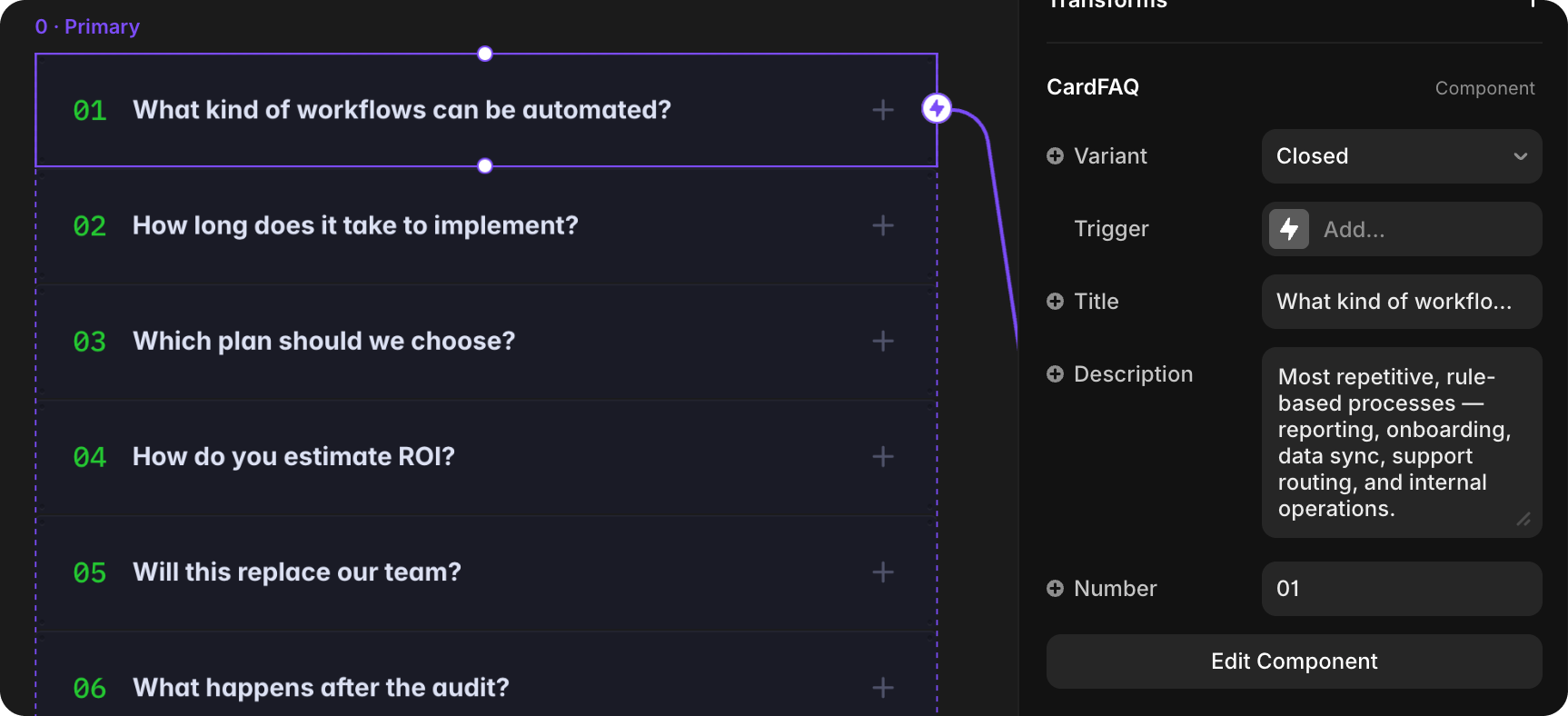The width and height of the screenshot is (1568, 716).
Task: Expand the 'Will this replace our team' plus icon
Action: click(x=883, y=572)
